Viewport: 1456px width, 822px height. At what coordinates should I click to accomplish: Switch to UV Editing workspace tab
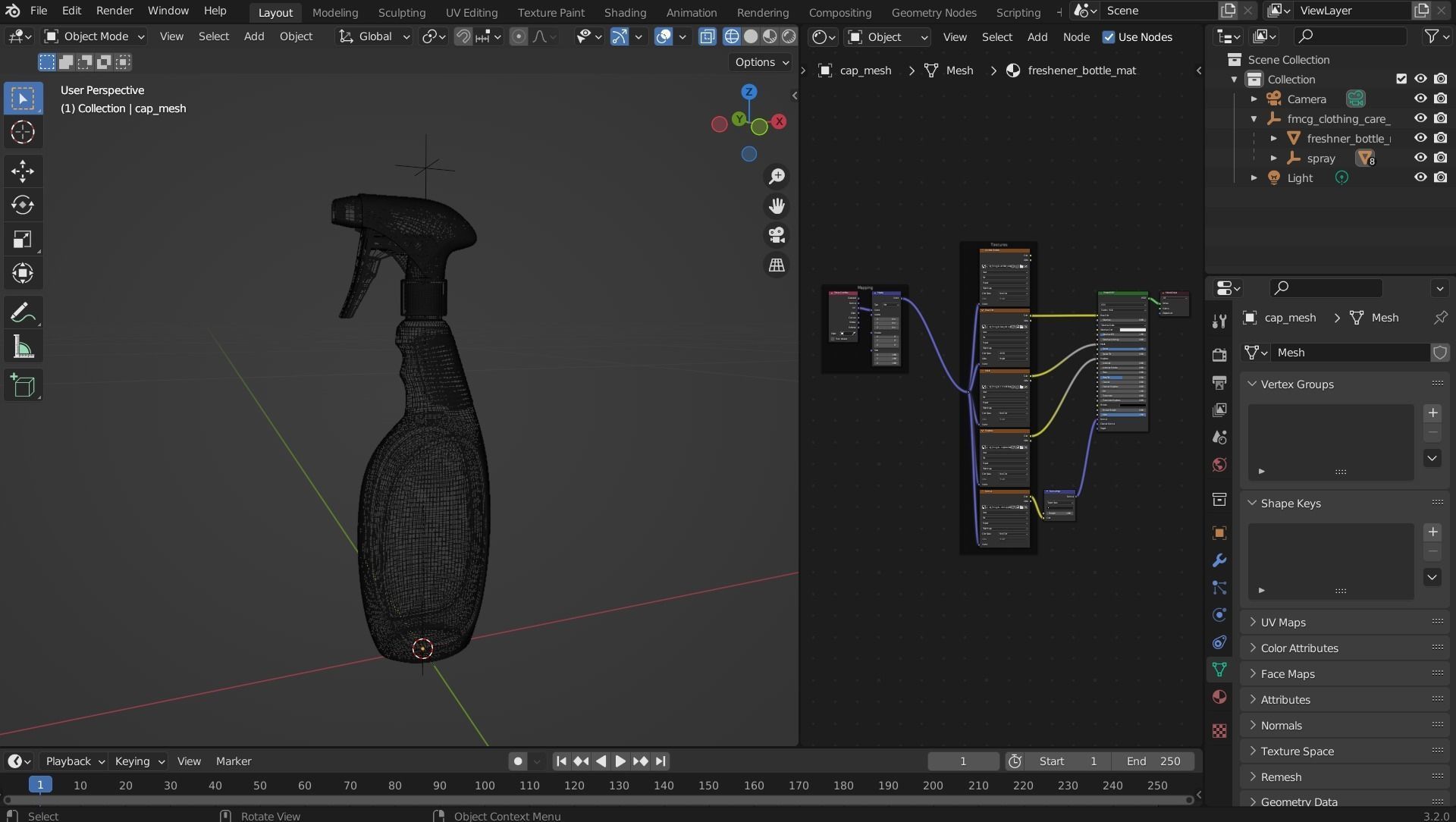coord(471,12)
